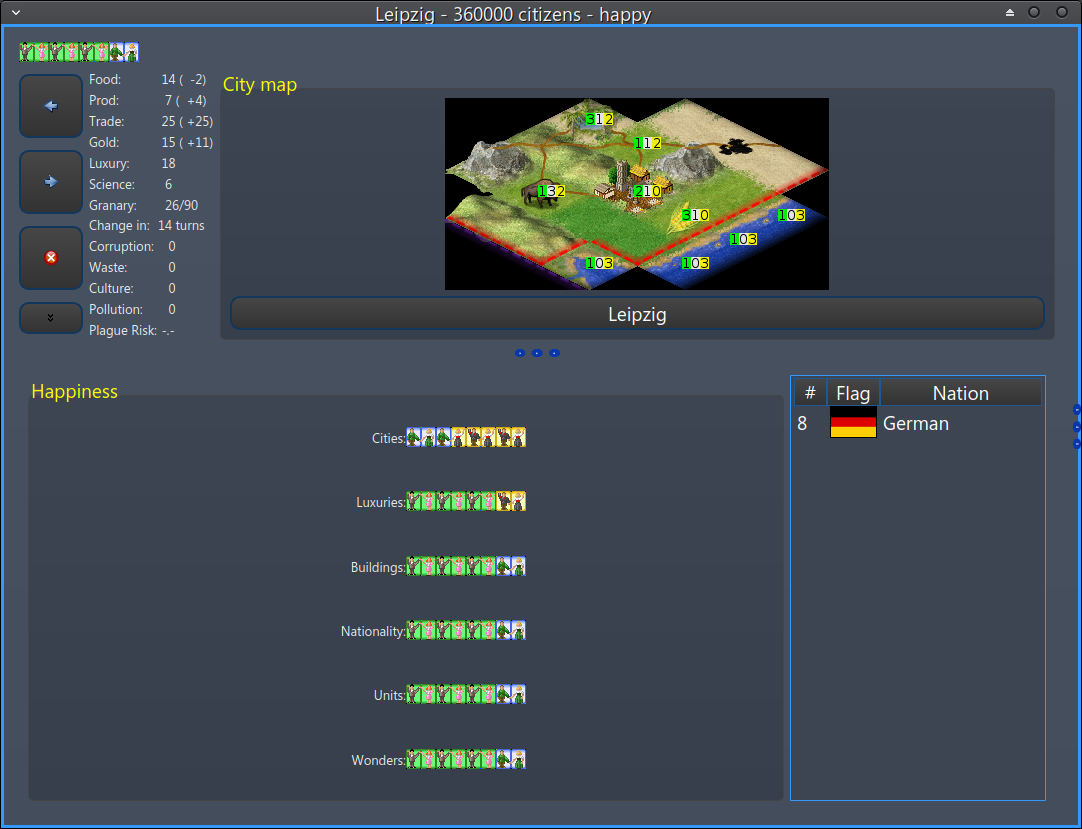Toggle last content citizen in top bar
Image resolution: width=1082 pixels, height=829 pixels.
131,52
